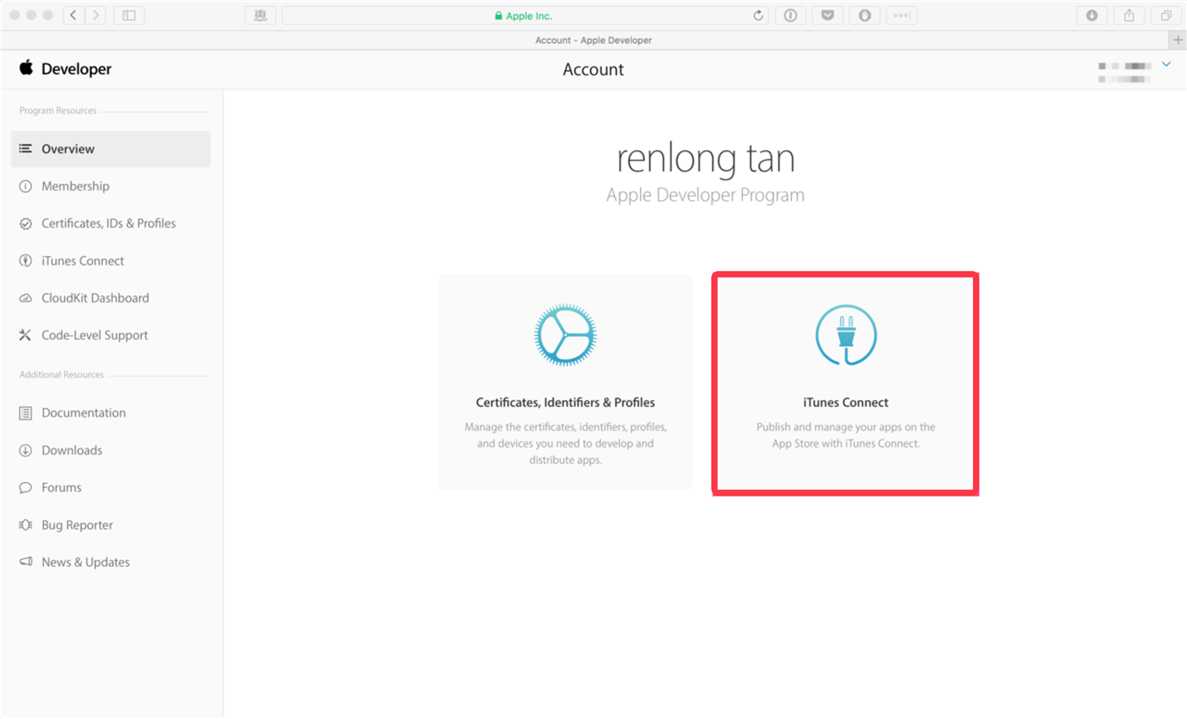1187x719 pixels.
Task: Click the Membership info icon
Action: point(25,186)
